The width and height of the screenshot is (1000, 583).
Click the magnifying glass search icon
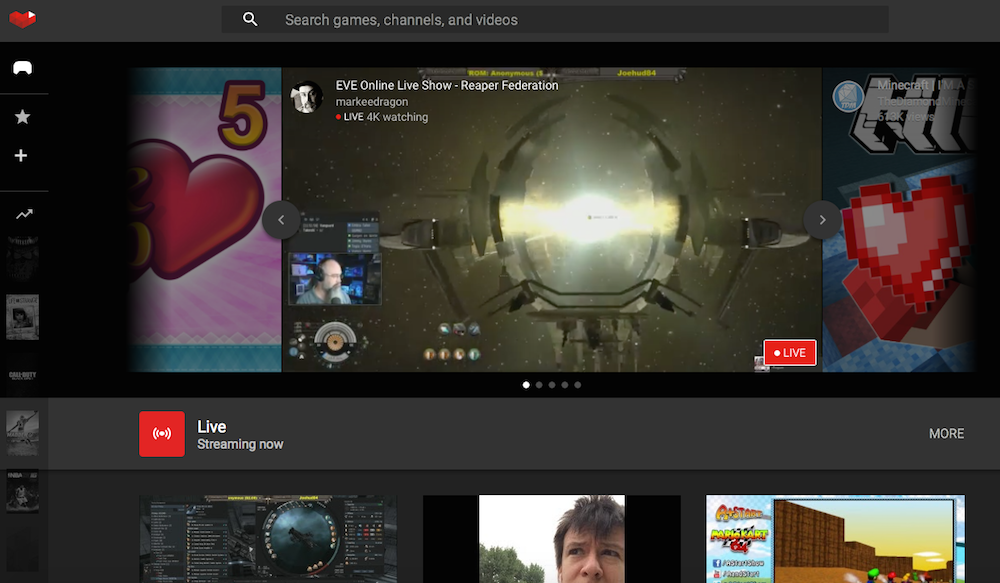[250, 20]
